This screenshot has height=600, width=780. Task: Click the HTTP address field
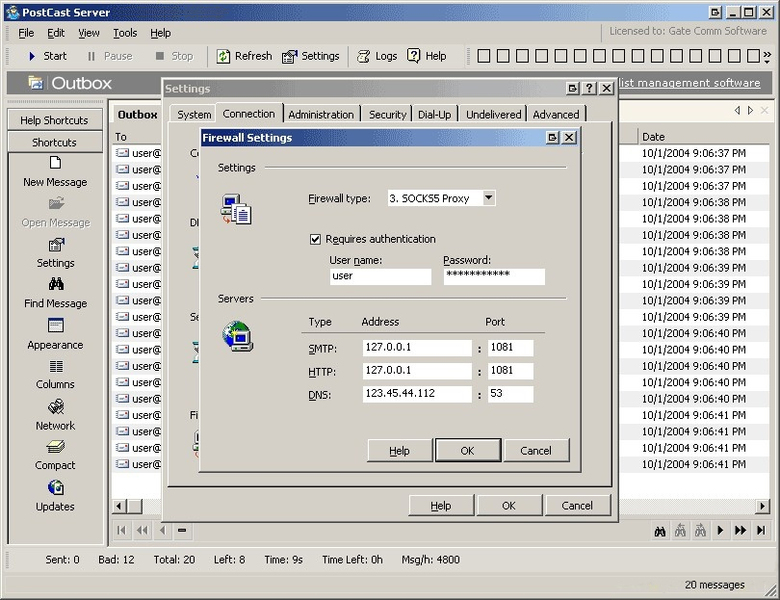(x=417, y=371)
